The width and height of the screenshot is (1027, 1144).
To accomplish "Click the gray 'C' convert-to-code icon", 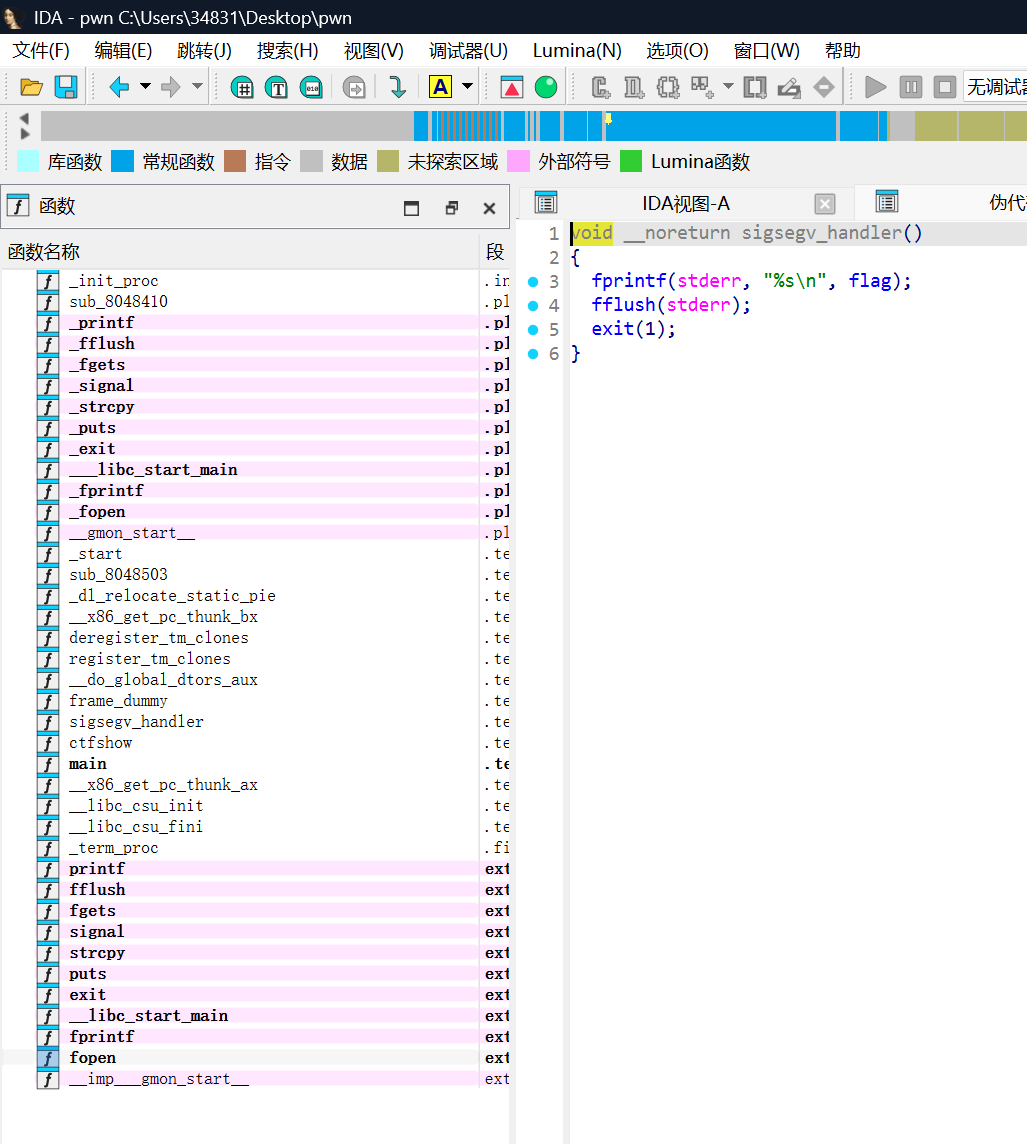I will (600, 88).
